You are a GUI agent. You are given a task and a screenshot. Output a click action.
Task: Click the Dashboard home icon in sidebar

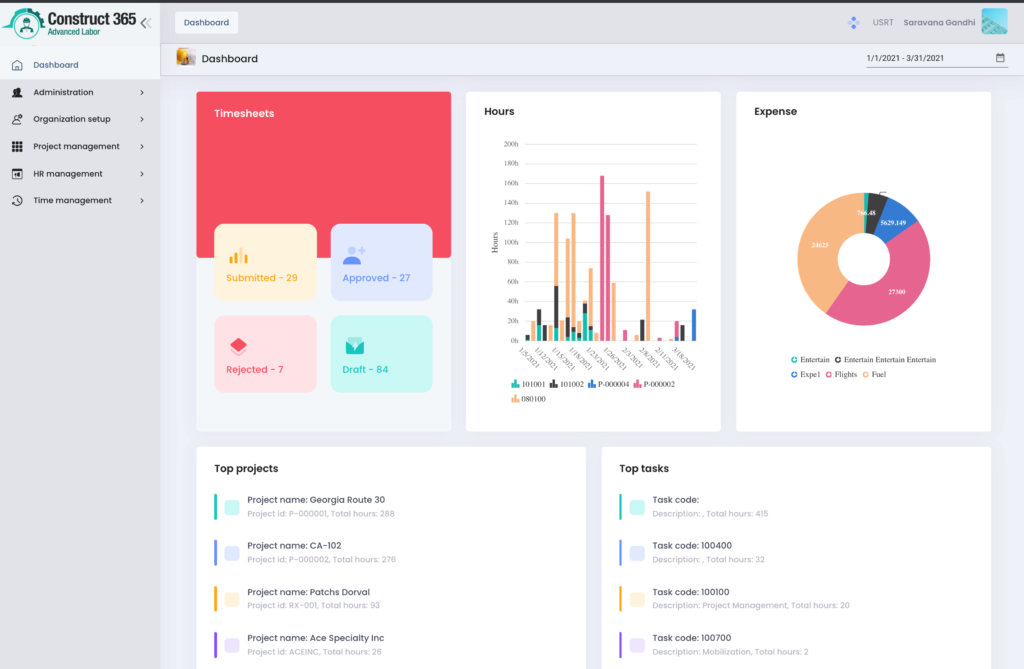tap(17, 65)
